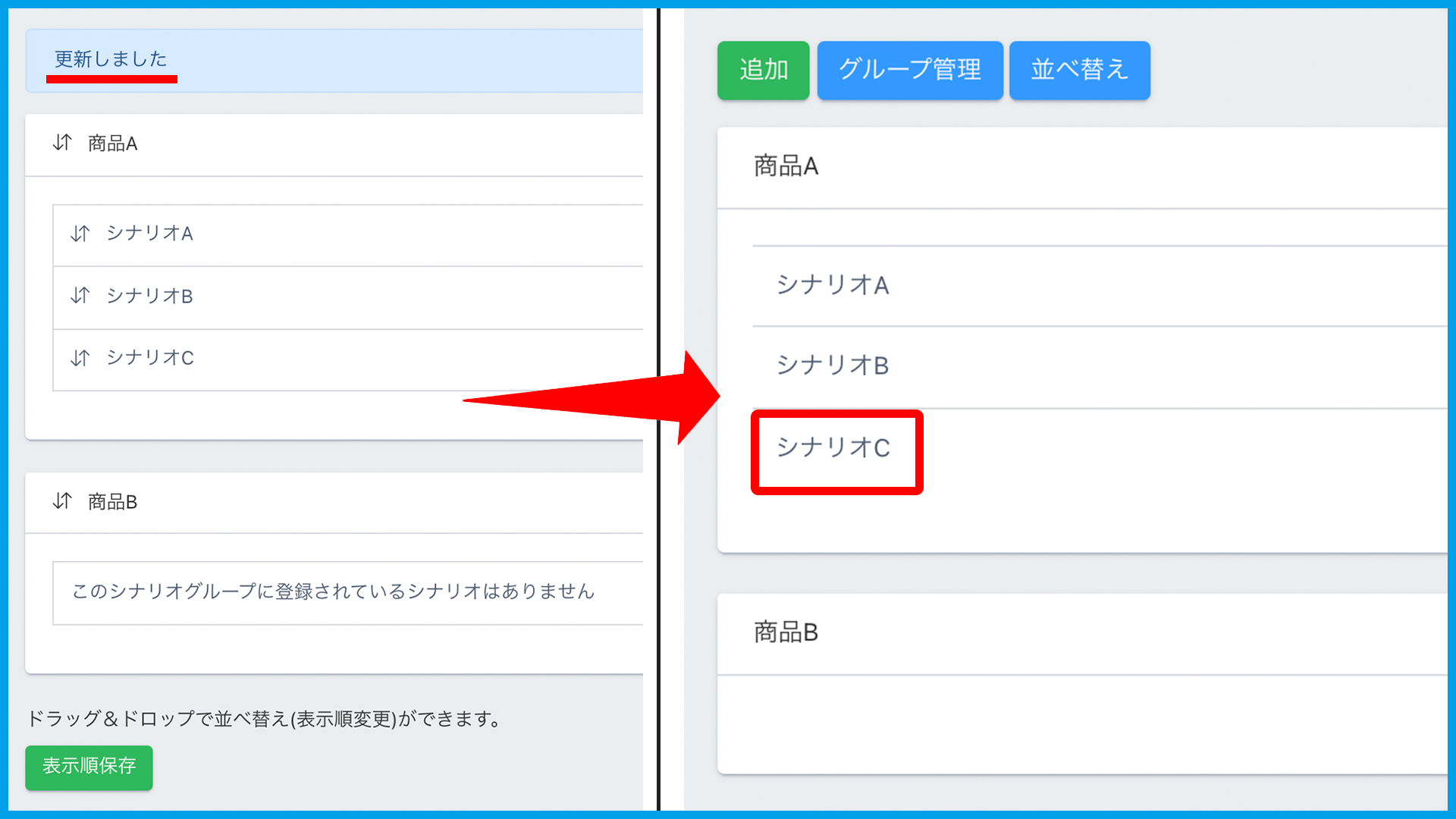This screenshot has height=819, width=1456.
Task: Click 商品B group header on right panel
Action: (x=786, y=632)
